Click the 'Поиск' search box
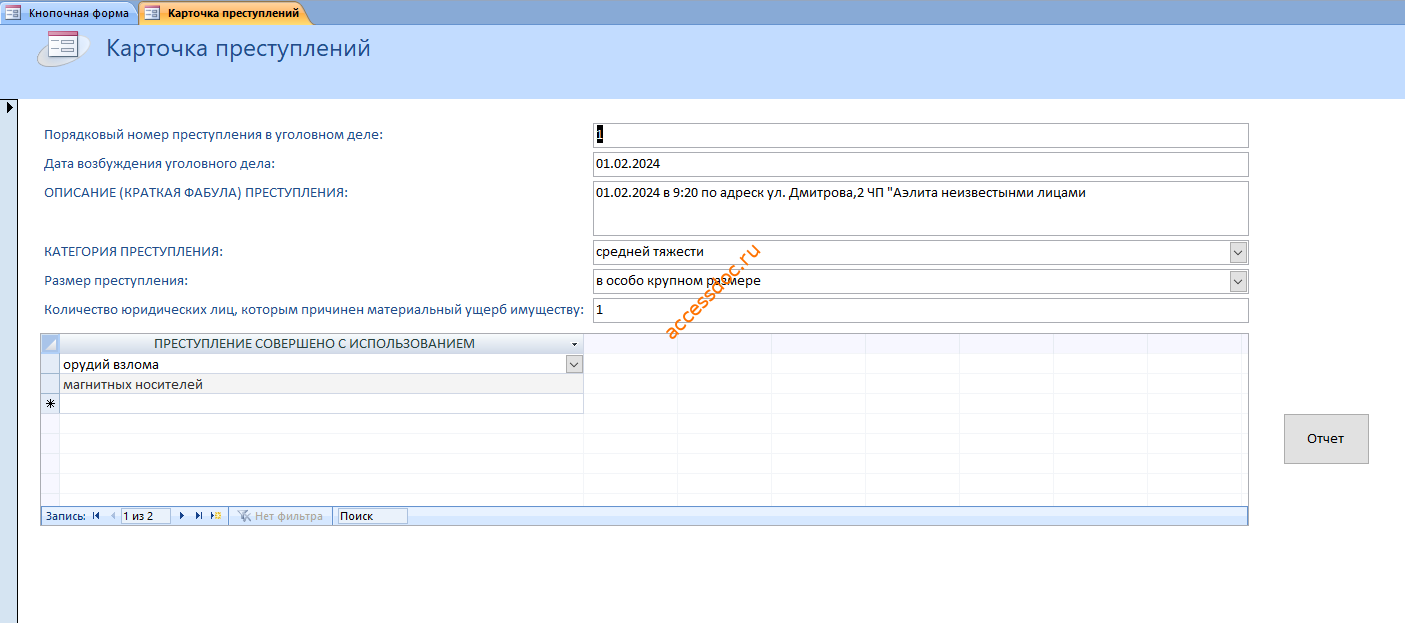This screenshot has height=623, width=1405. click(372, 516)
